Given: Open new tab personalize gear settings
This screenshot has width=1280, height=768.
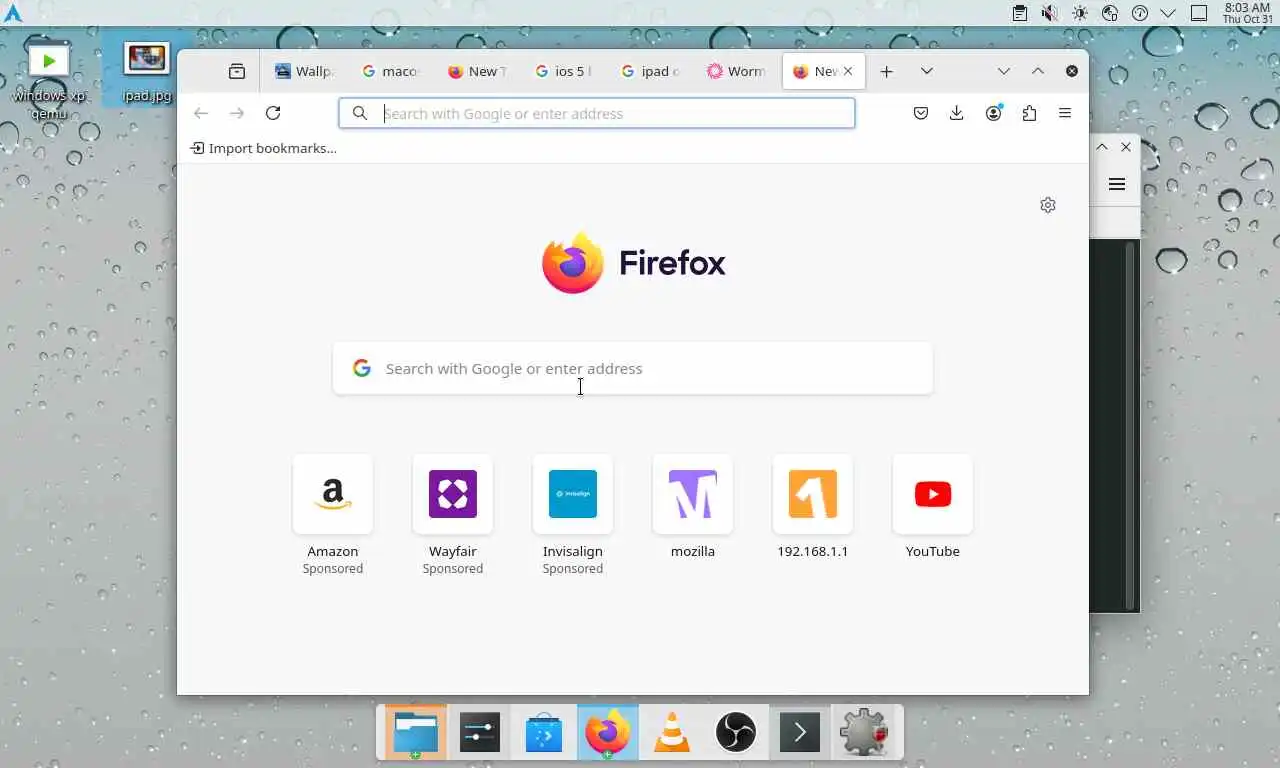Looking at the screenshot, I should [x=1048, y=205].
